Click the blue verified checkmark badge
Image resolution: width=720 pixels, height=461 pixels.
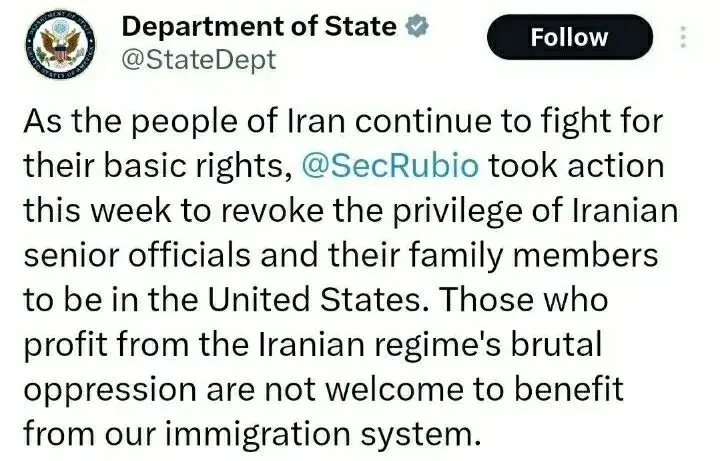(x=416, y=27)
